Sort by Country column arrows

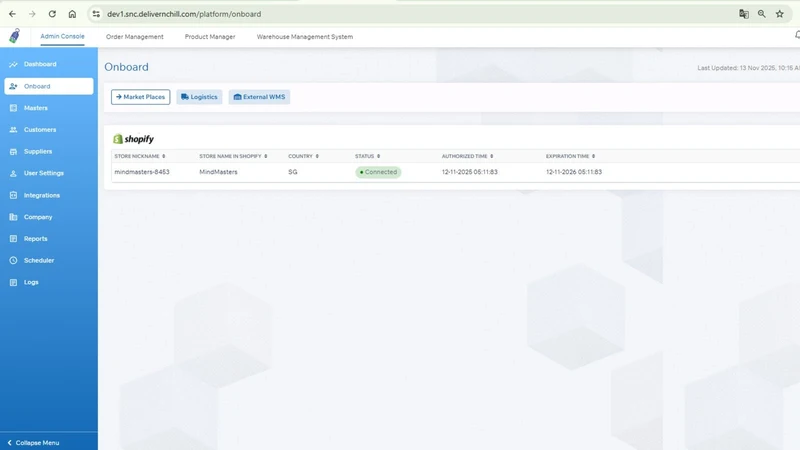317,156
